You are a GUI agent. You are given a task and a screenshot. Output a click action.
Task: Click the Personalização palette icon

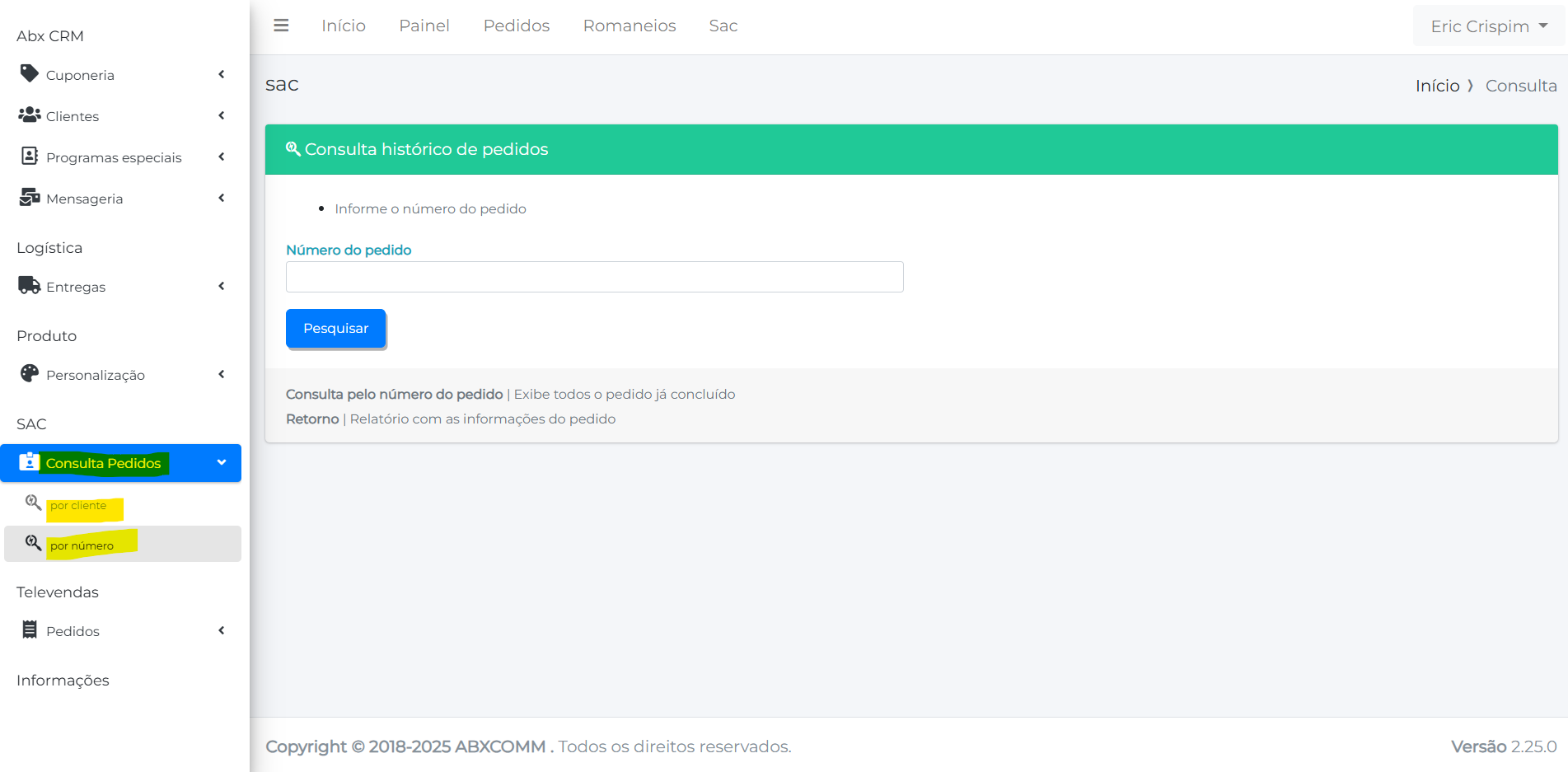click(x=30, y=374)
